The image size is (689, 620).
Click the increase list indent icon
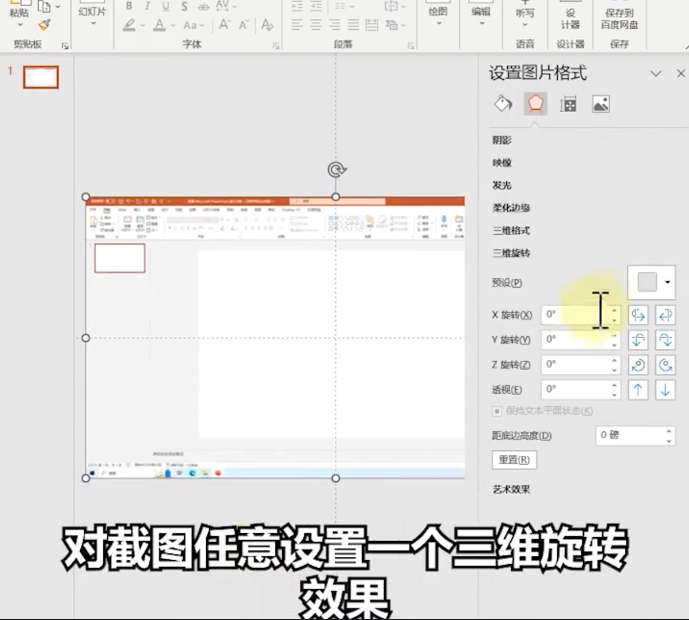coord(316,6)
